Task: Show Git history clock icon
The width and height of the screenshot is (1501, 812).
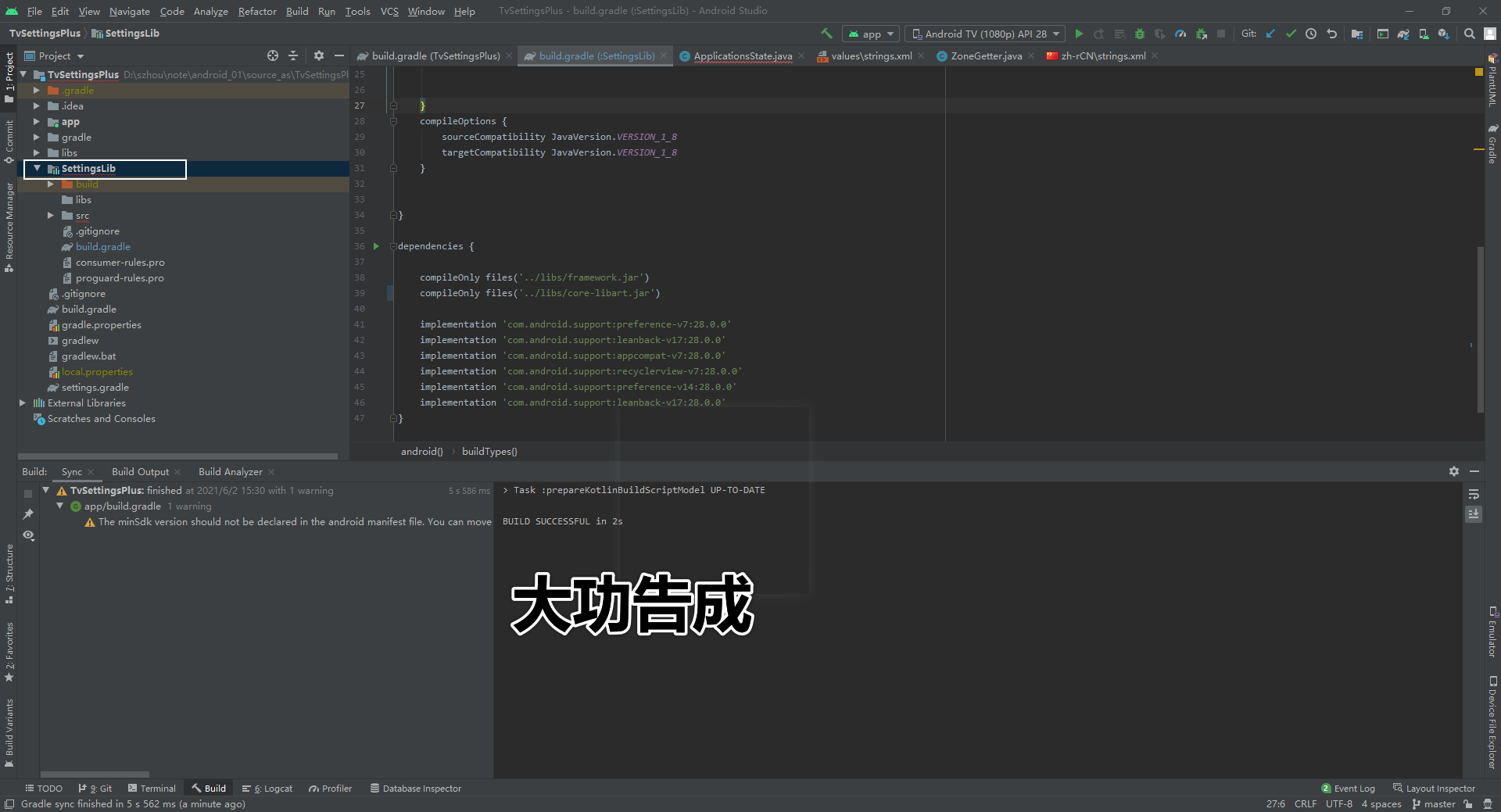Action: [1311, 34]
